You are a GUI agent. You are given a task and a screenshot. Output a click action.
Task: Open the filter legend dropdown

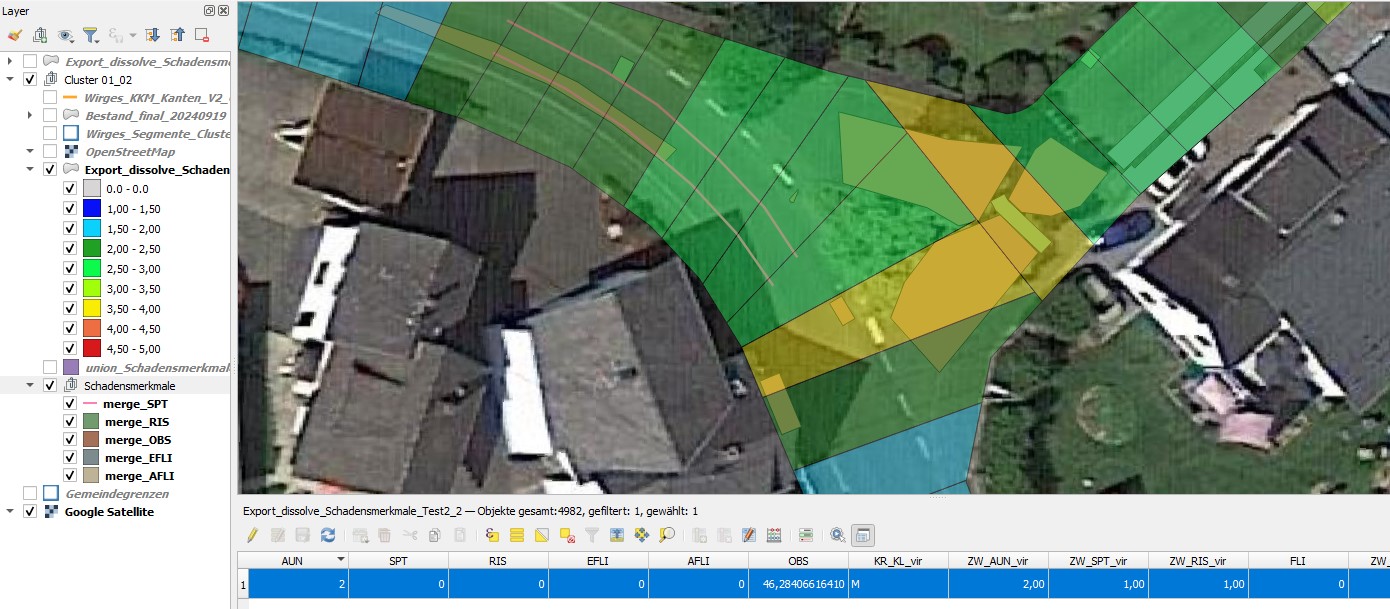92,35
